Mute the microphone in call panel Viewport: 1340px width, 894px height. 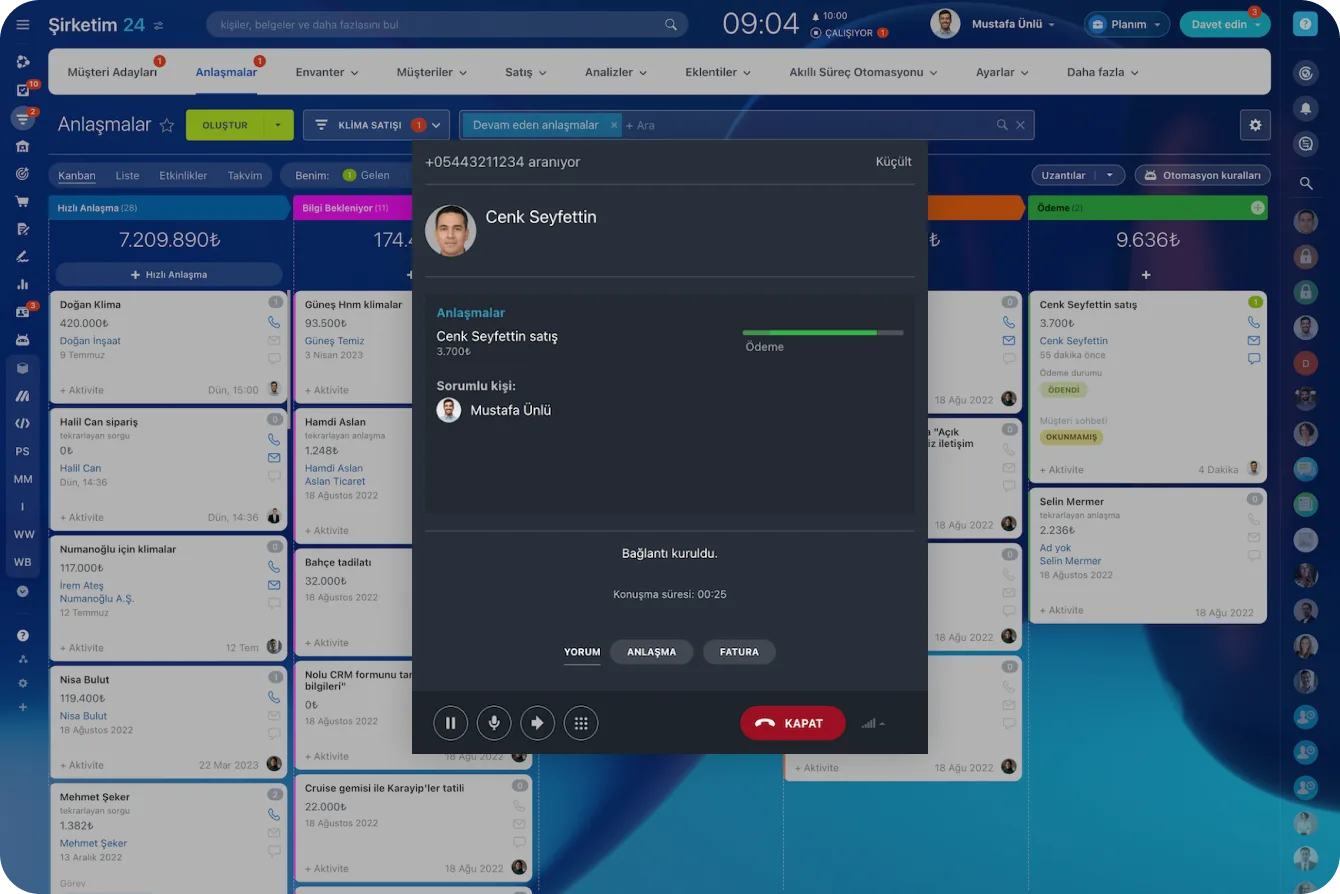pos(494,723)
